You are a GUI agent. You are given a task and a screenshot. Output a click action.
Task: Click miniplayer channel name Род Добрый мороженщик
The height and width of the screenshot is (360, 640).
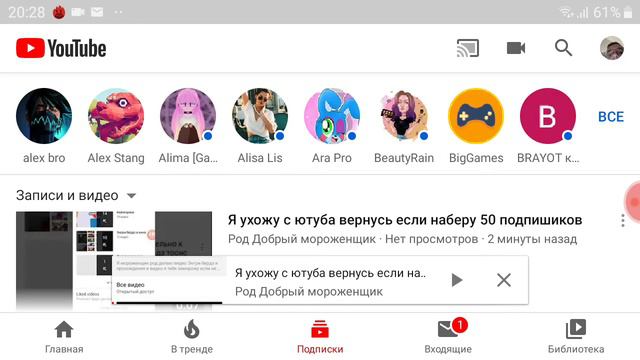309,291
